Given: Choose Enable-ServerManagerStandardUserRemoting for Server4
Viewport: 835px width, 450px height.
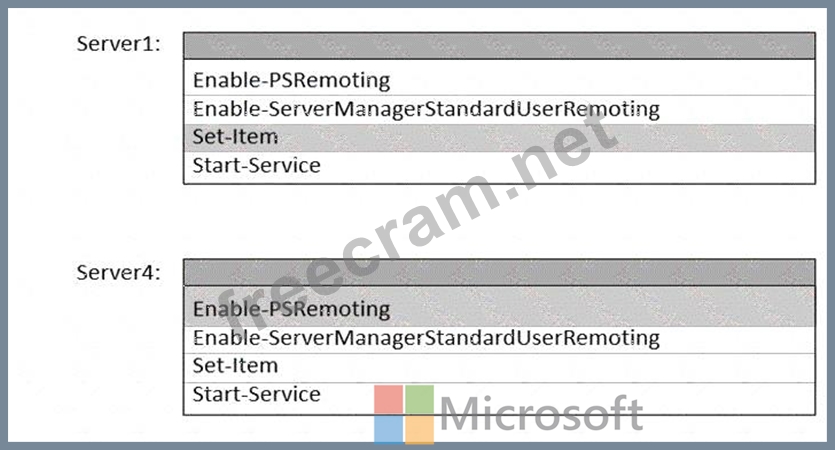Looking at the screenshot, I should (426, 337).
